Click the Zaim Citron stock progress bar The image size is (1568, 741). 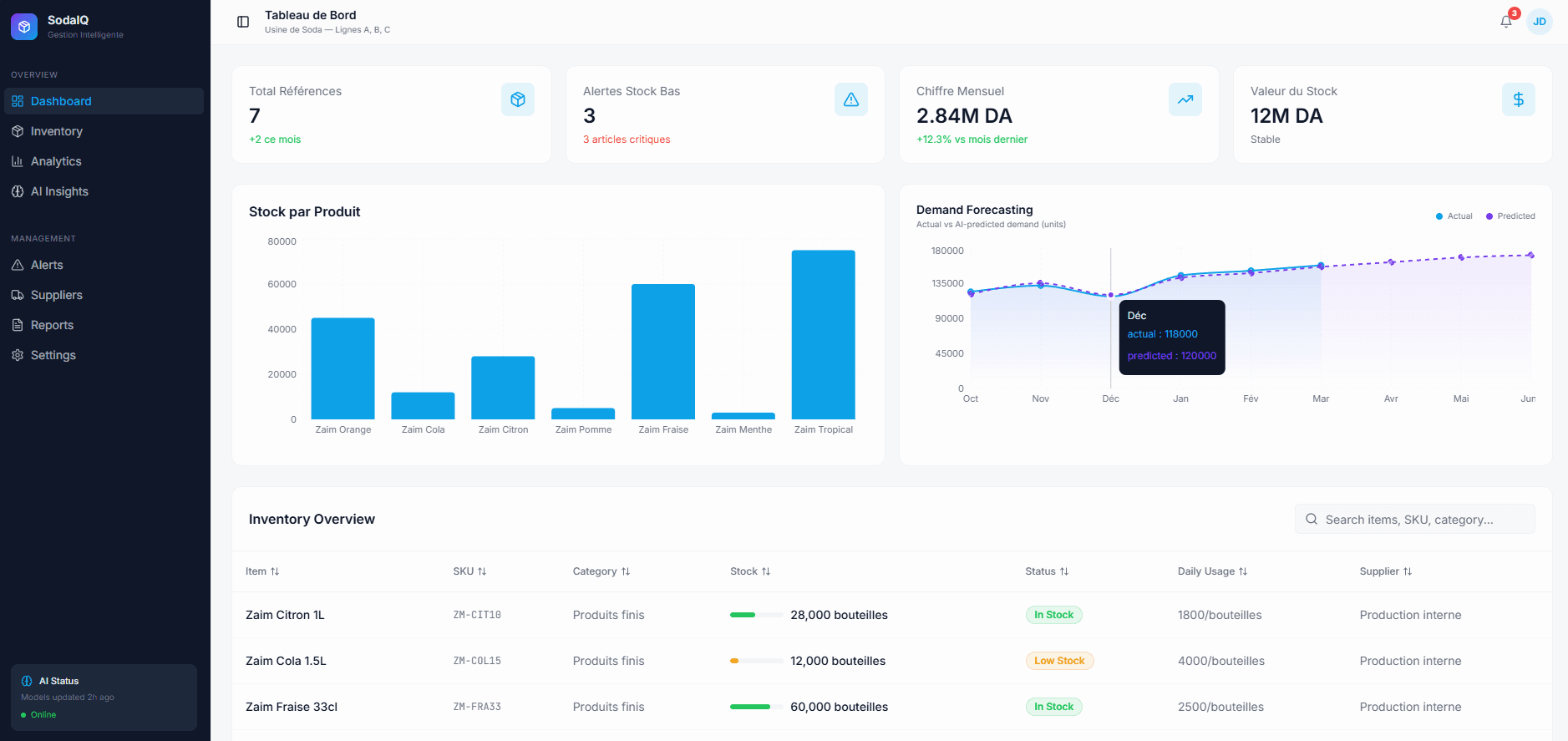point(756,615)
